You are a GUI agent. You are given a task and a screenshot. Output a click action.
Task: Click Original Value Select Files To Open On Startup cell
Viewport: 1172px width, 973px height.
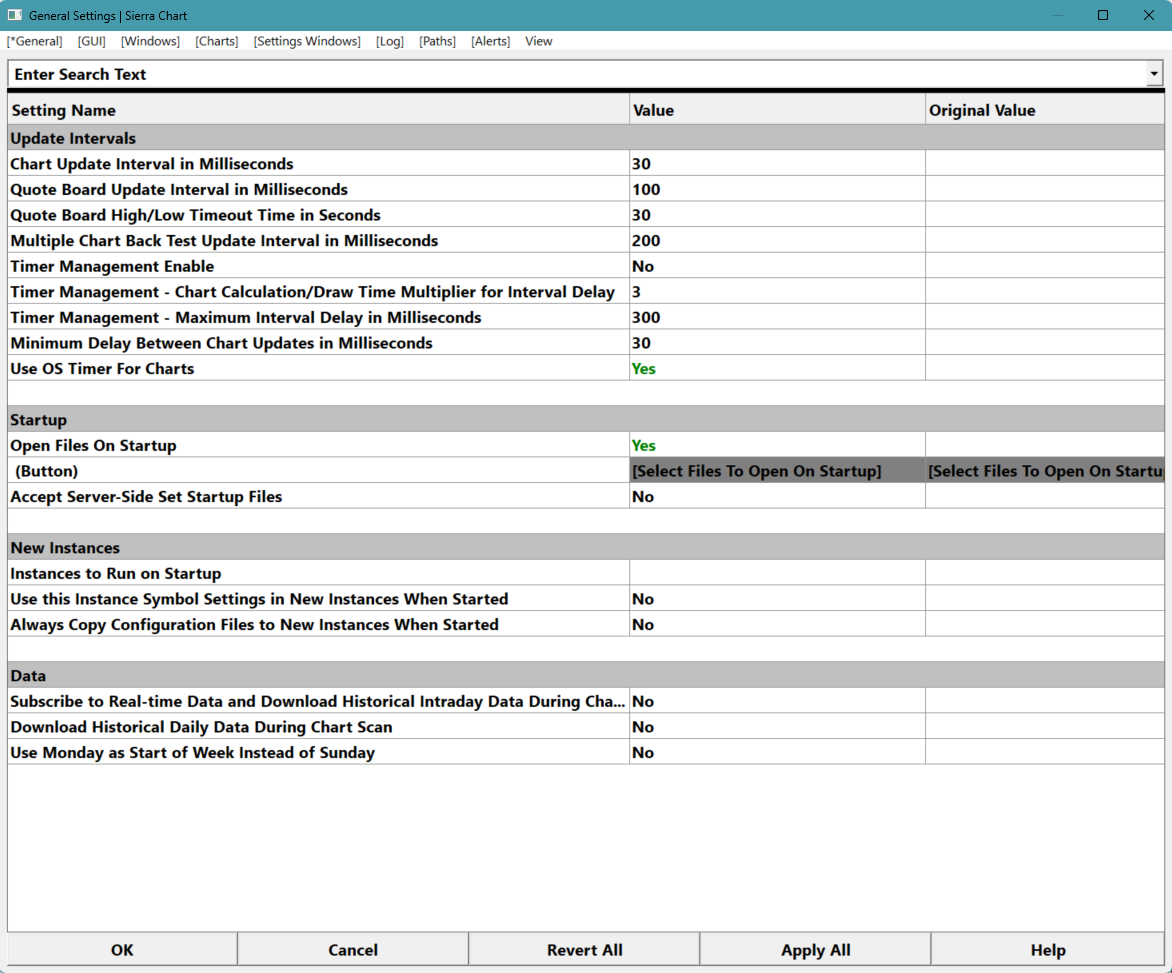(1045, 471)
